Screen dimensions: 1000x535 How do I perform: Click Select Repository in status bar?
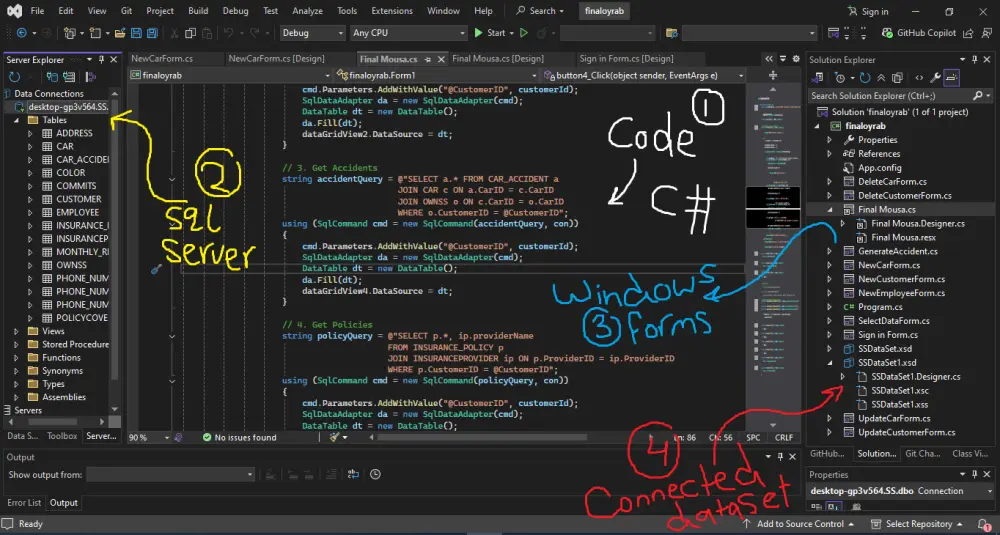tap(917, 524)
